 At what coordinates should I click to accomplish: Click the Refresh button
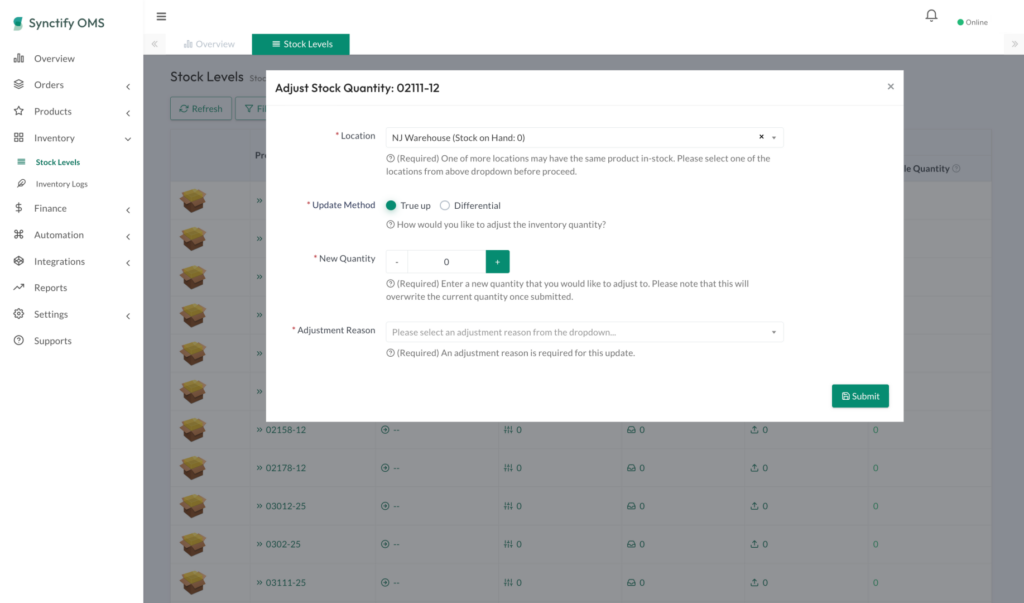point(201,108)
